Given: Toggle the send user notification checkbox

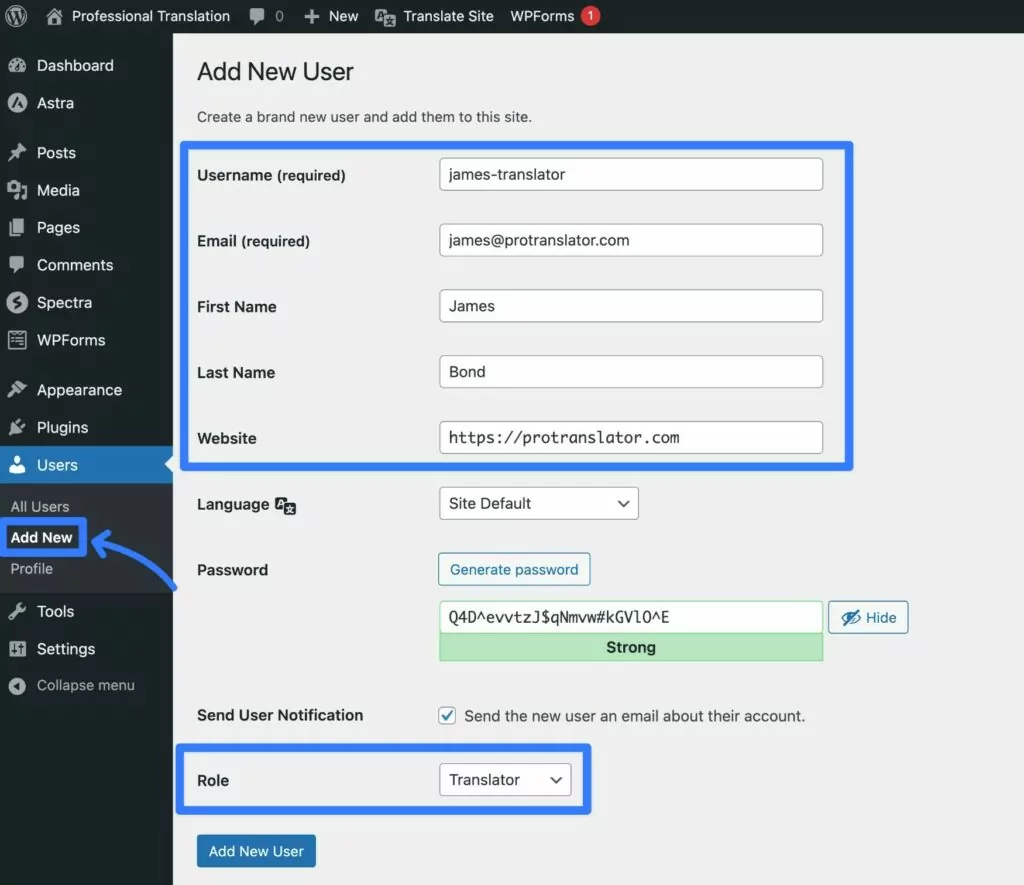Looking at the screenshot, I should tap(447, 715).
